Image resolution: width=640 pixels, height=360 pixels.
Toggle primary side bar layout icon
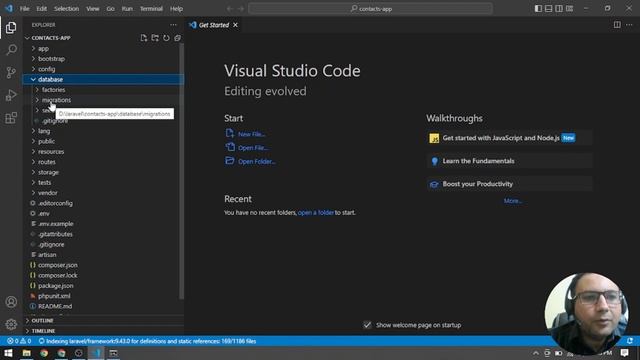coord(538,9)
